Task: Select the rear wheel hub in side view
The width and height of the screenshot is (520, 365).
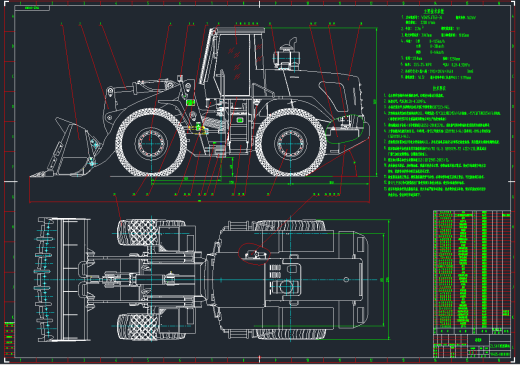Action: click(291, 143)
